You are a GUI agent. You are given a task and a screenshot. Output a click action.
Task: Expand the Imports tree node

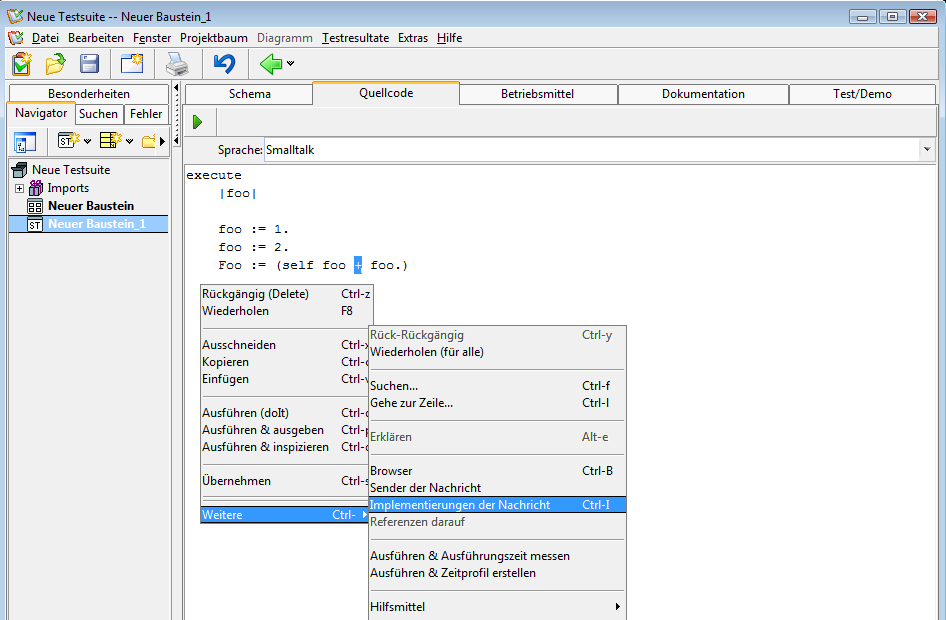[19, 188]
